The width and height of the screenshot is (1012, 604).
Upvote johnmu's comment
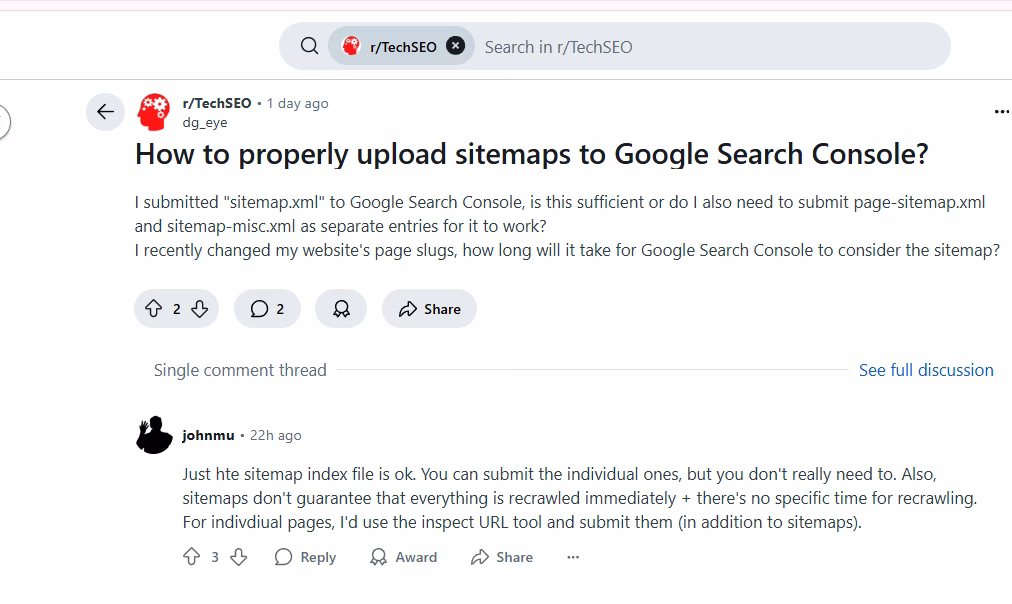191,557
